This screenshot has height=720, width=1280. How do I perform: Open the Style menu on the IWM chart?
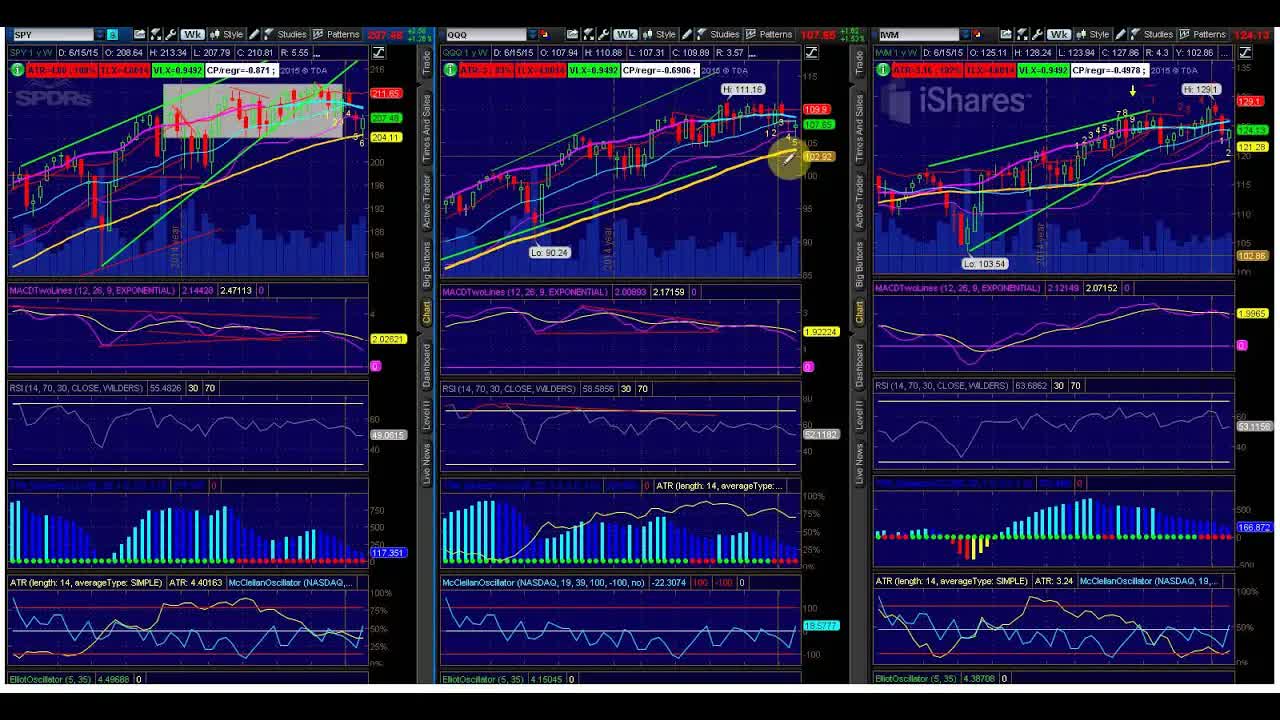[x=1092, y=34]
